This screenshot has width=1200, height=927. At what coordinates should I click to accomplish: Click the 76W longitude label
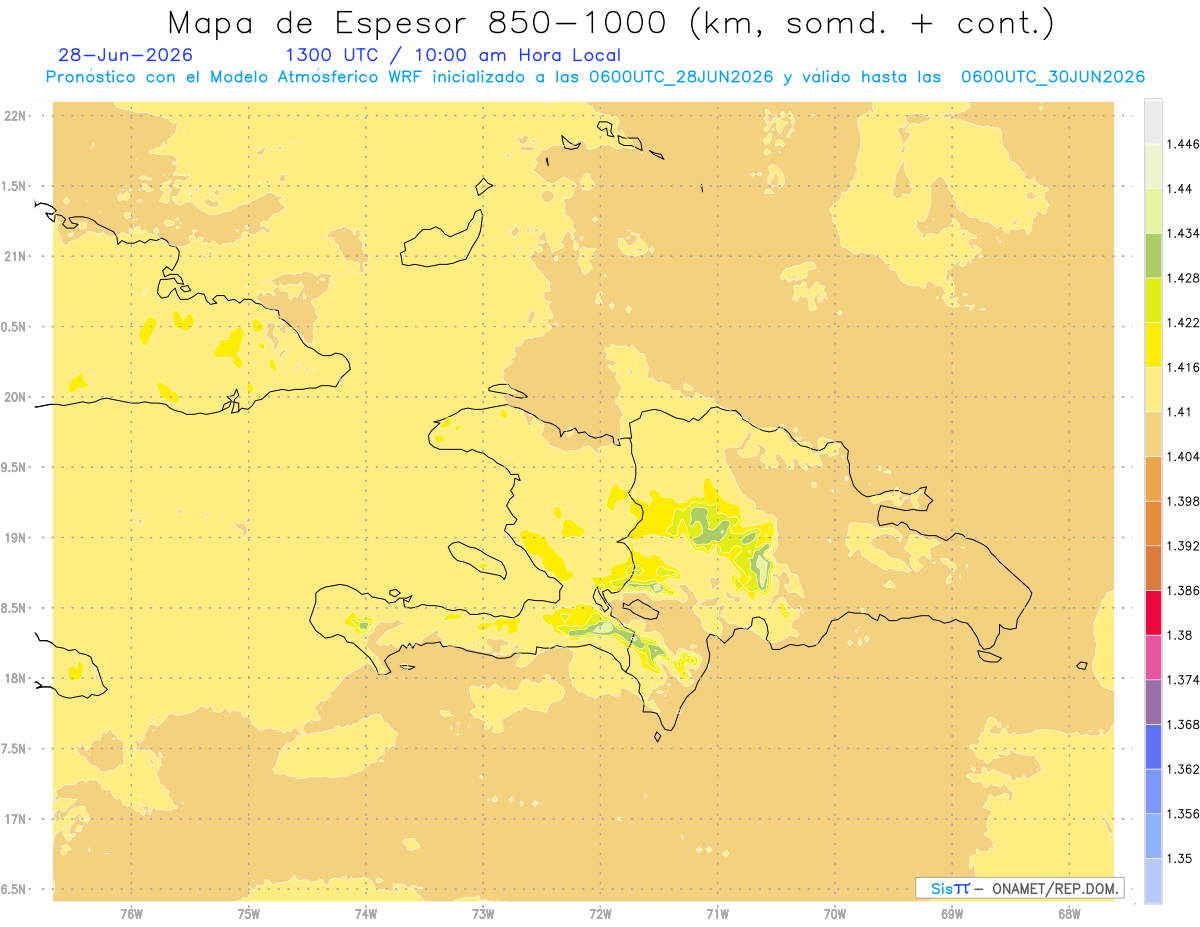click(132, 915)
